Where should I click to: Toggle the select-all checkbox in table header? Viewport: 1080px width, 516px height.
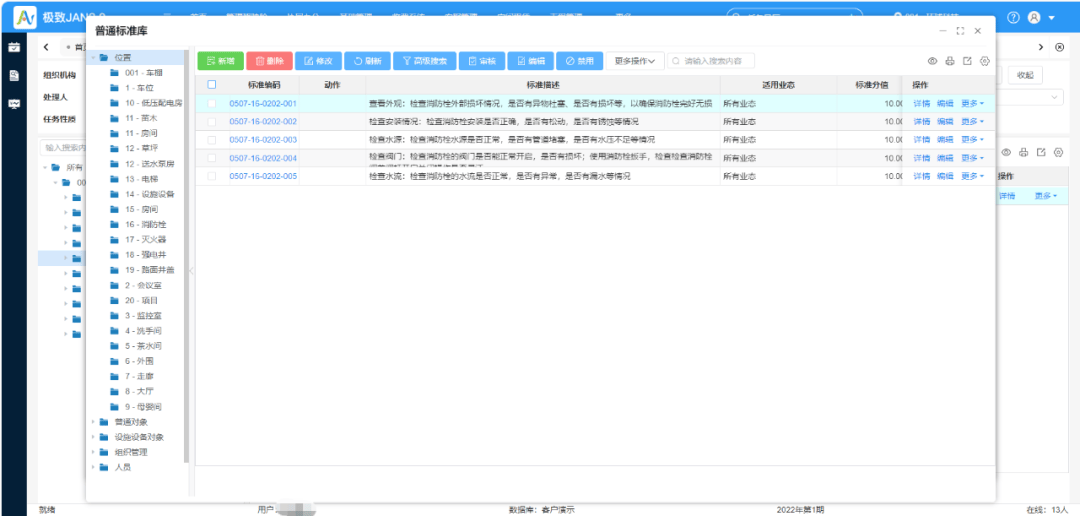click(211, 85)
